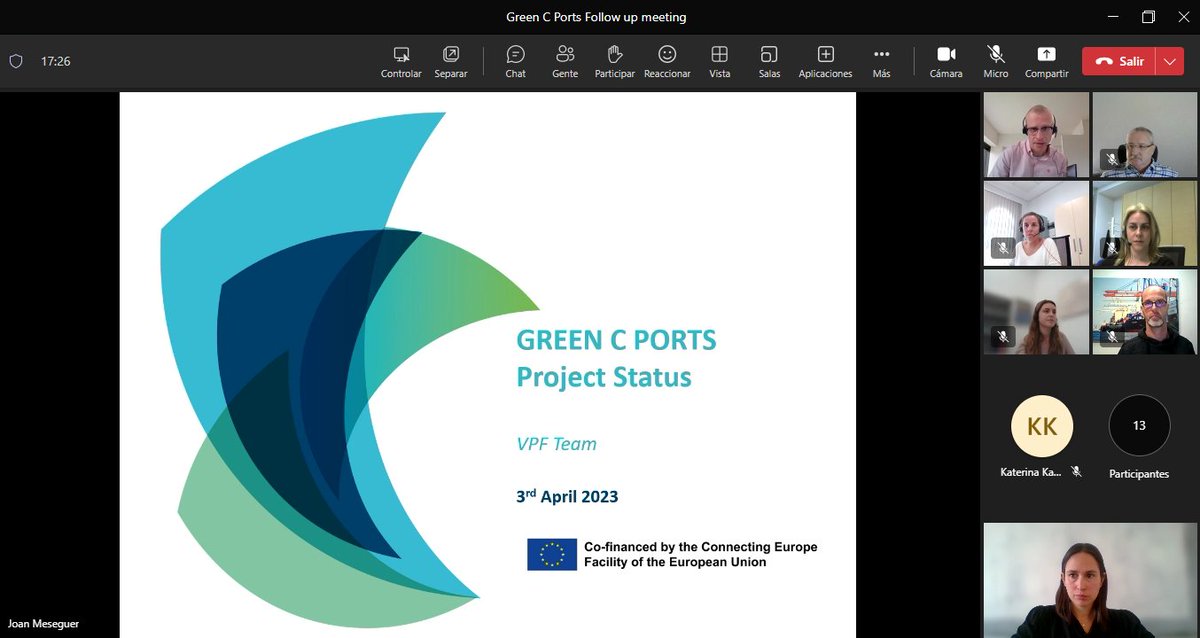
Task: Click the shield security icon
Action: [x=15, y=61]
